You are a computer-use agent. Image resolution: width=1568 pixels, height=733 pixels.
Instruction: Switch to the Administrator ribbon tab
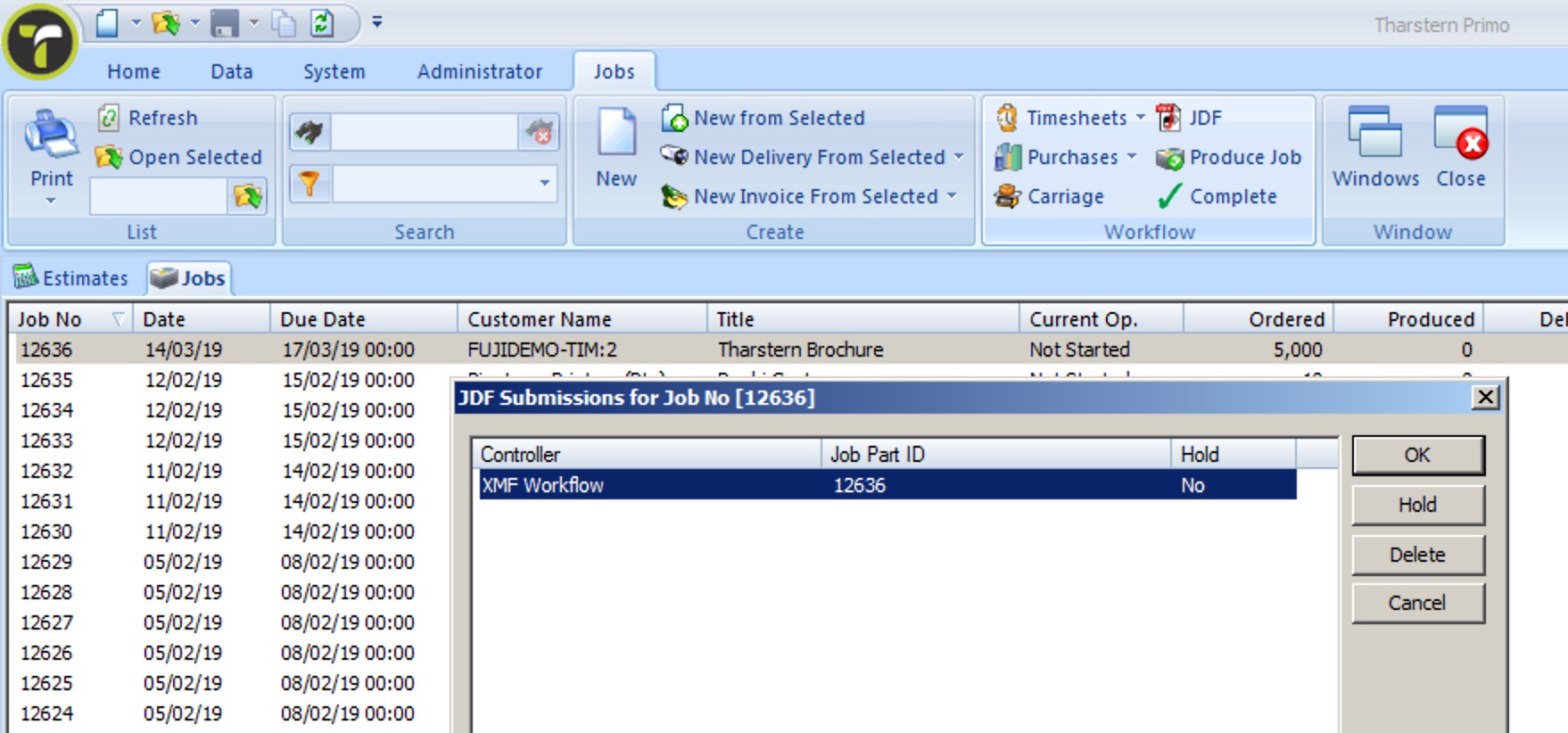click(x=479, y=71)
